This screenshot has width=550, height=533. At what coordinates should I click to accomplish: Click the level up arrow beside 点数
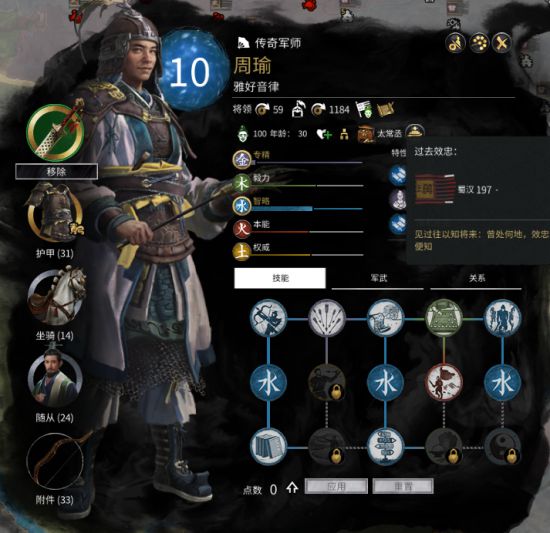pyautogui.click(x=292, y=488)
